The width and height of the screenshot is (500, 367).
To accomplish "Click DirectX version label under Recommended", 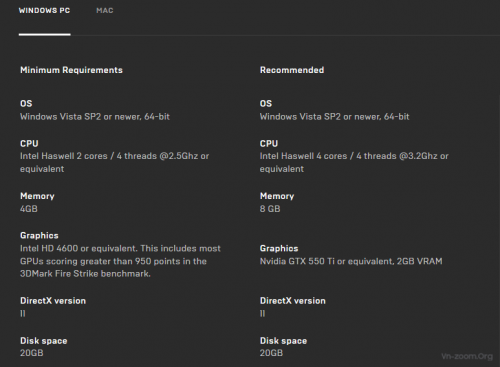I will click(293, 301).
